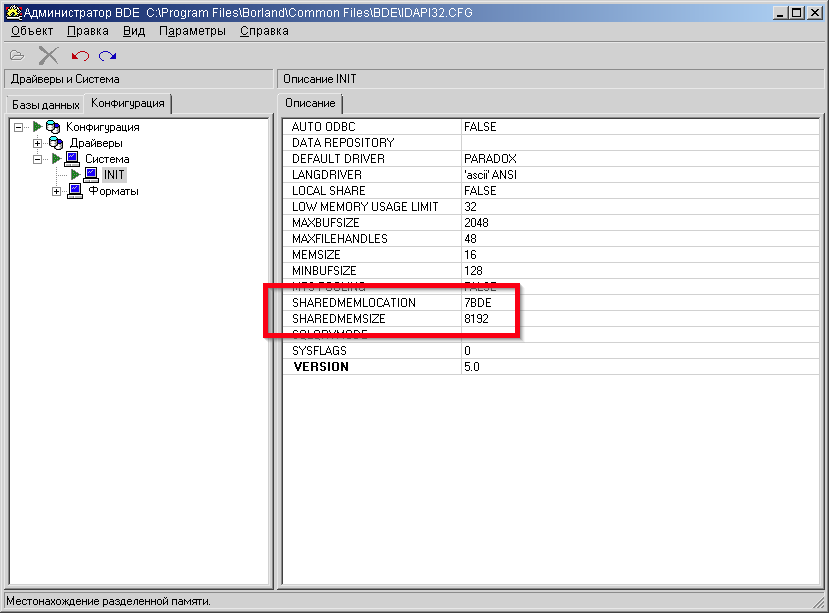Viewport: 829px width, 613px height.
Task: Click the Delete X toolbar icon
Action: coord(48,56)
